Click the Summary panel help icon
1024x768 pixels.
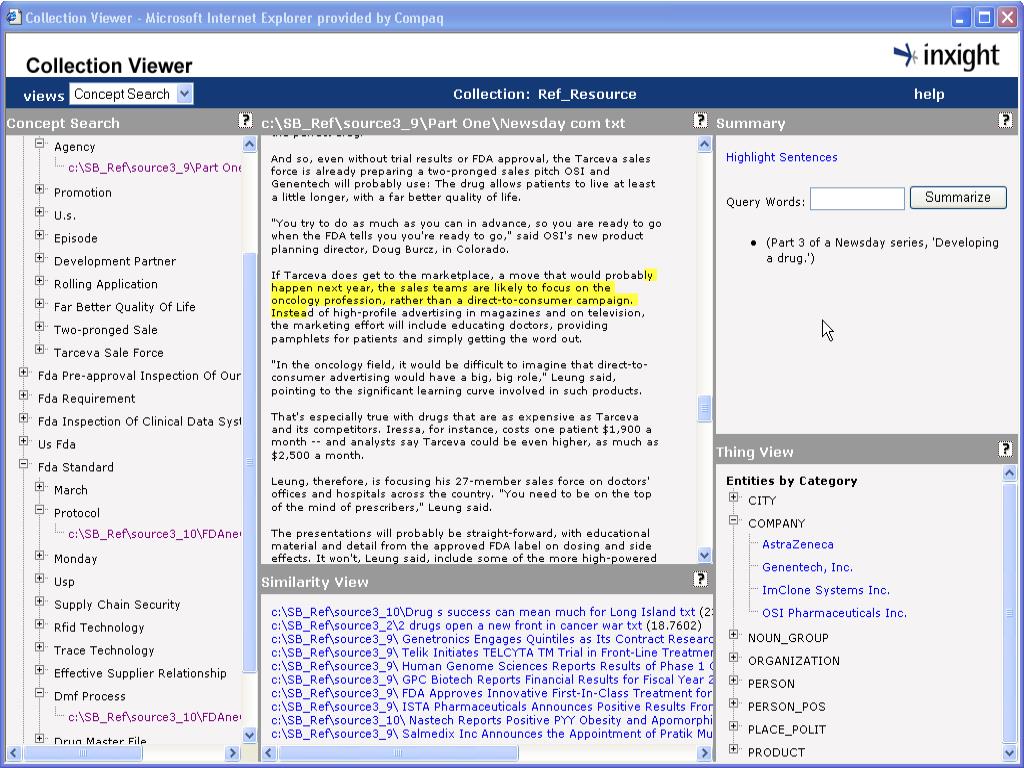pyautogui.click(x=1005, y=120)
